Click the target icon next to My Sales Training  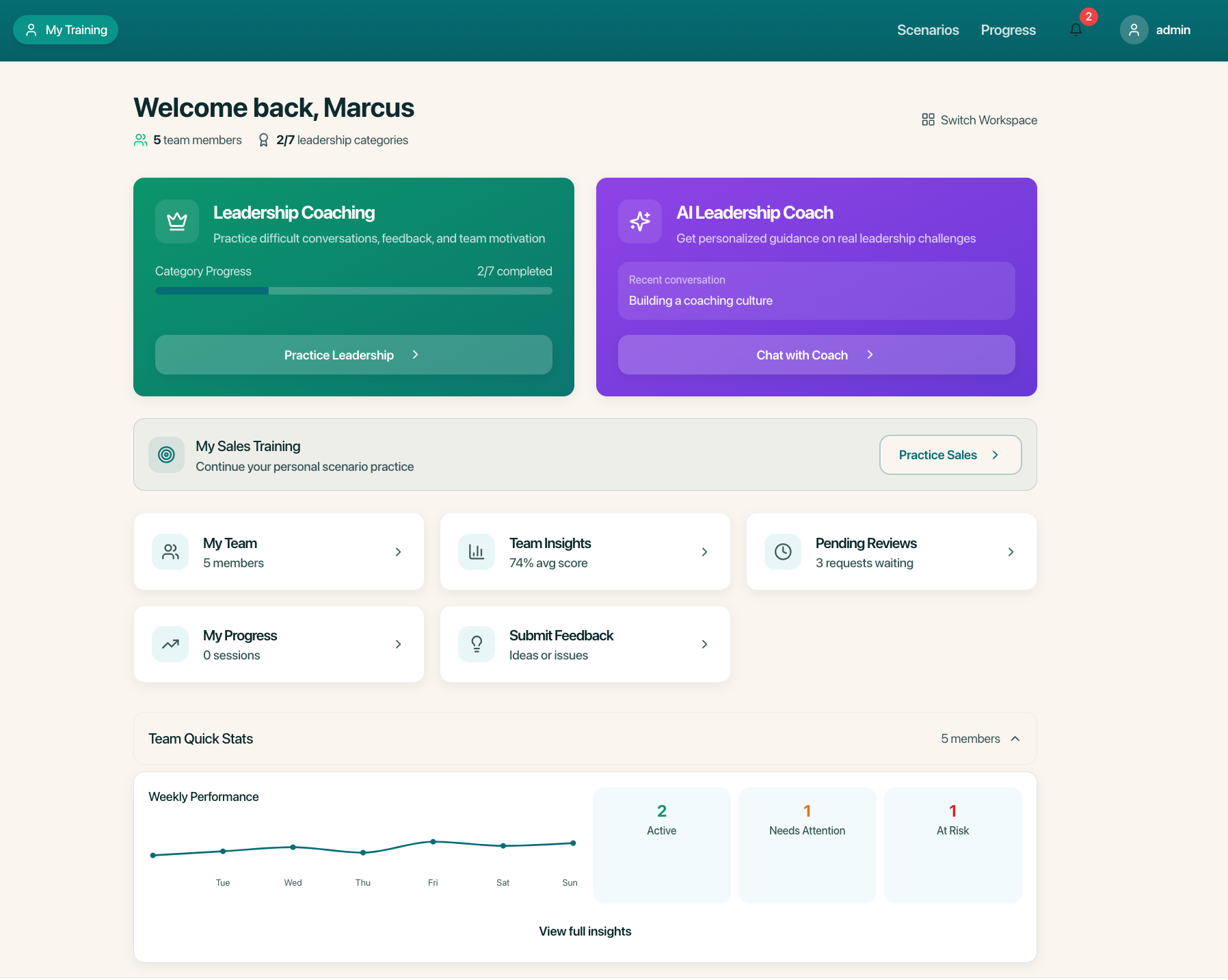click(x=166, y=454)
